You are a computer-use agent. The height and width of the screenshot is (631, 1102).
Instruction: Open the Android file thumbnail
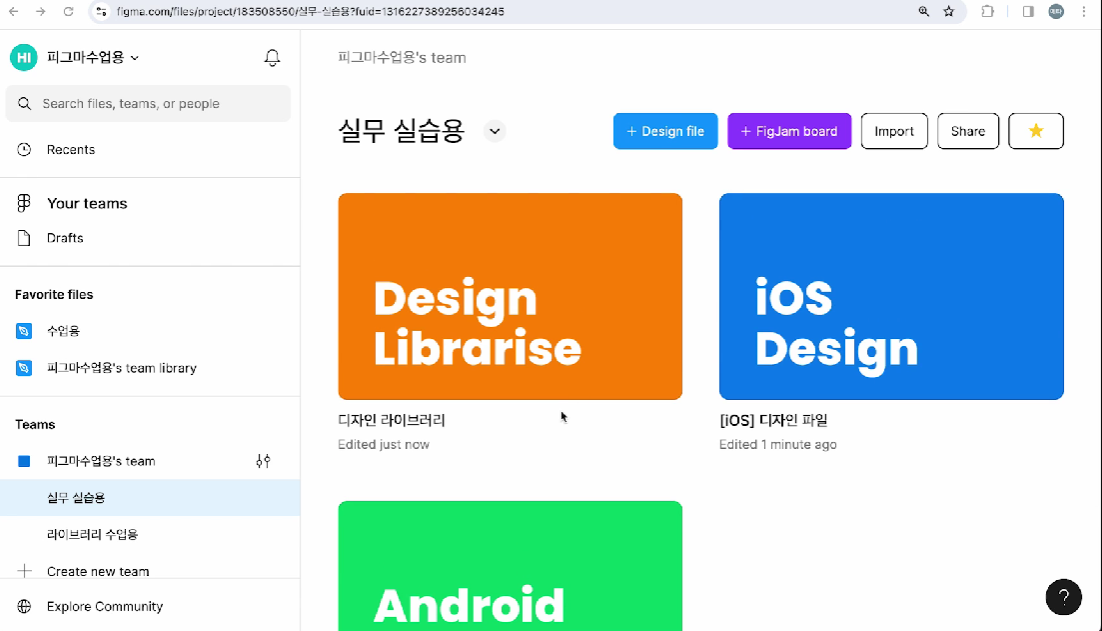pyautogui.click(x=510, y=566)
